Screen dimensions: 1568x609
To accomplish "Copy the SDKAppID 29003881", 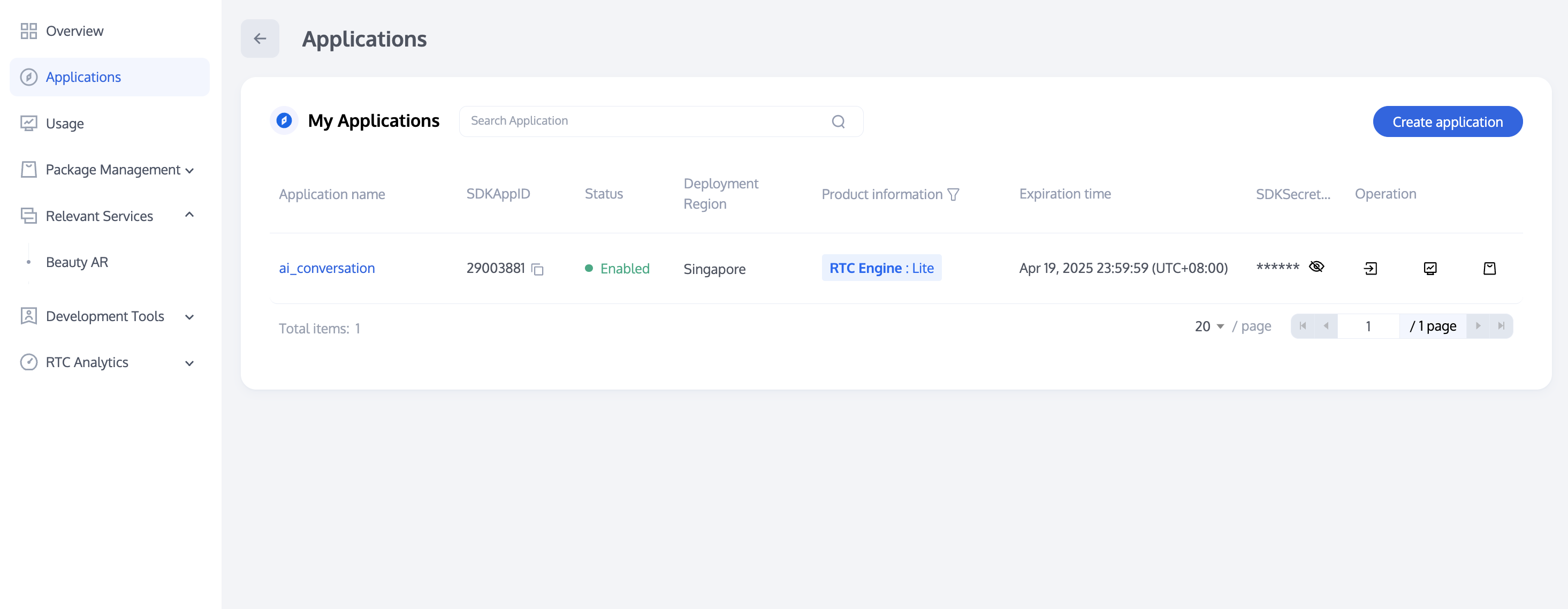I will (x=537, y=269).
